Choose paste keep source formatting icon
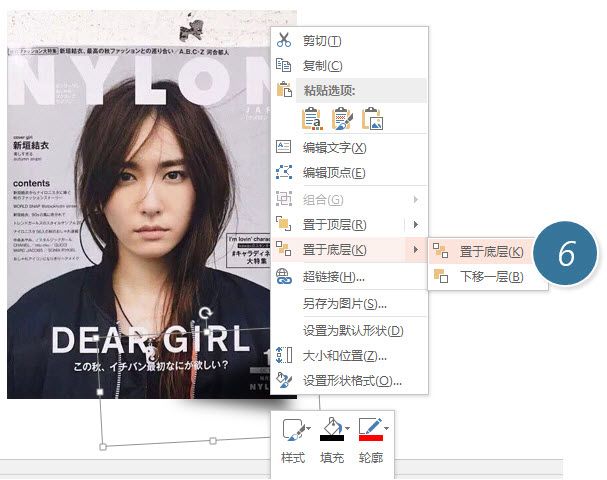Image resolution: width=607 pixels, height=480 pixels. coord(342,118)
